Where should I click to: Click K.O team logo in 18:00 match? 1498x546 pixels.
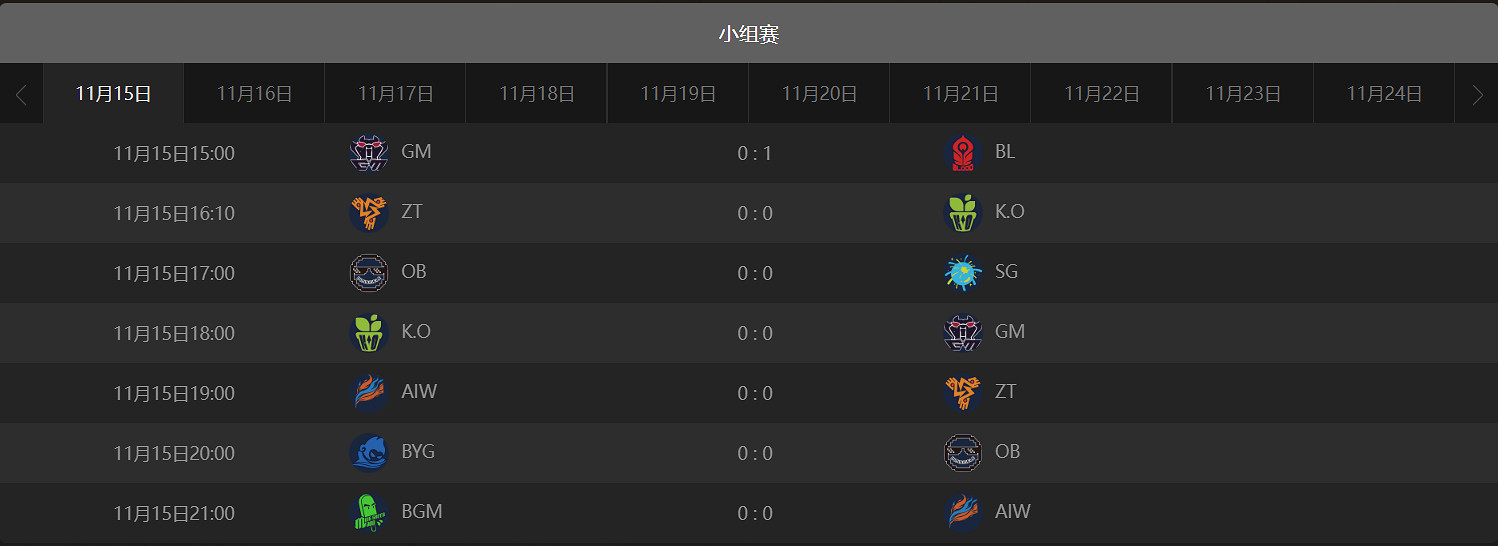click(368, 333)
